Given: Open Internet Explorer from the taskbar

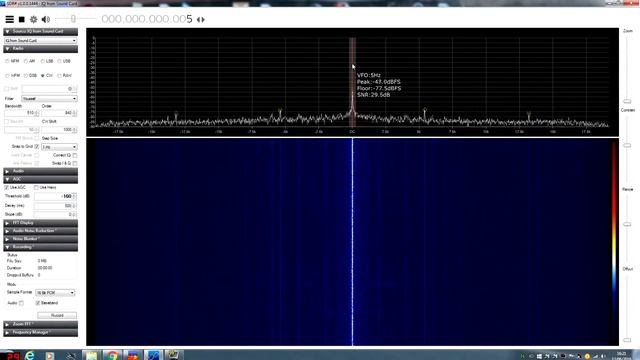Looking at the screenshot, I should (x=29, y=356).
